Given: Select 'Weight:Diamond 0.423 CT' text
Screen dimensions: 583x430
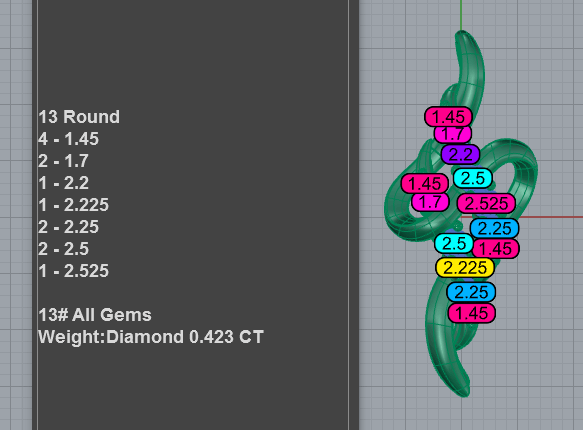Looking at the screenshot, I should coord(151,337).
